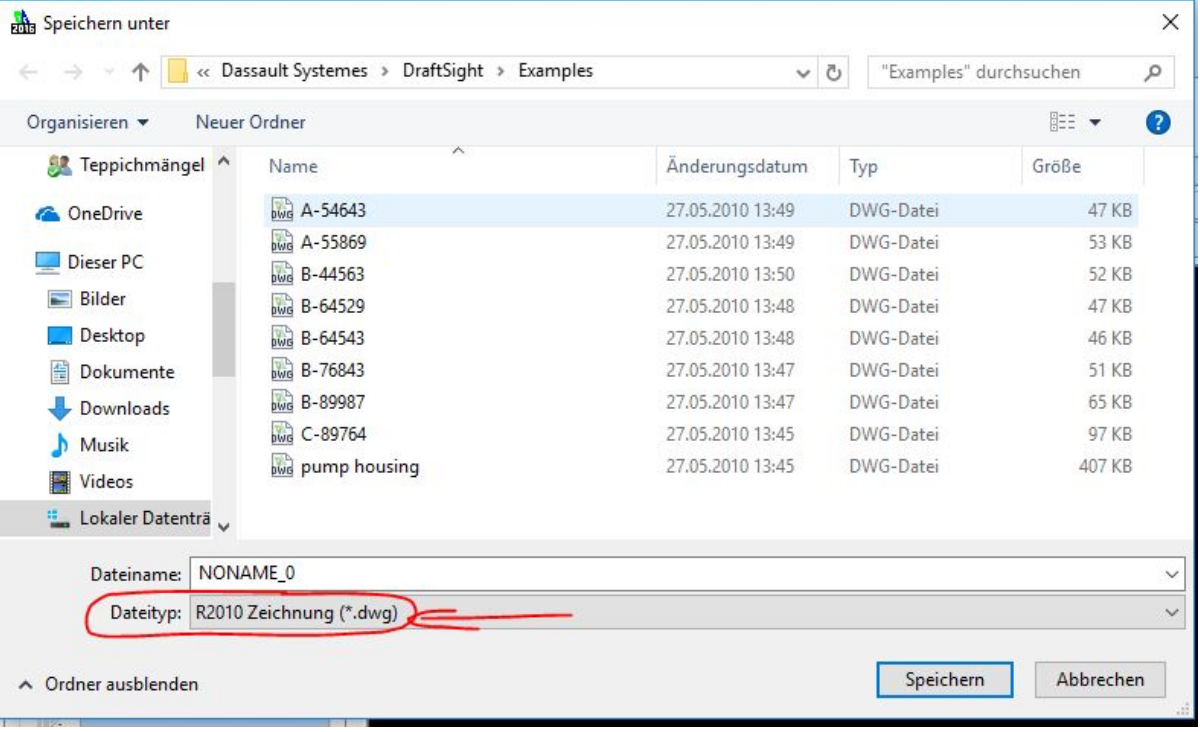Collapse the folder pane via Ordner ausblenden
Viewport: 1200px width, 732px height.
click(x=109, y=684)
